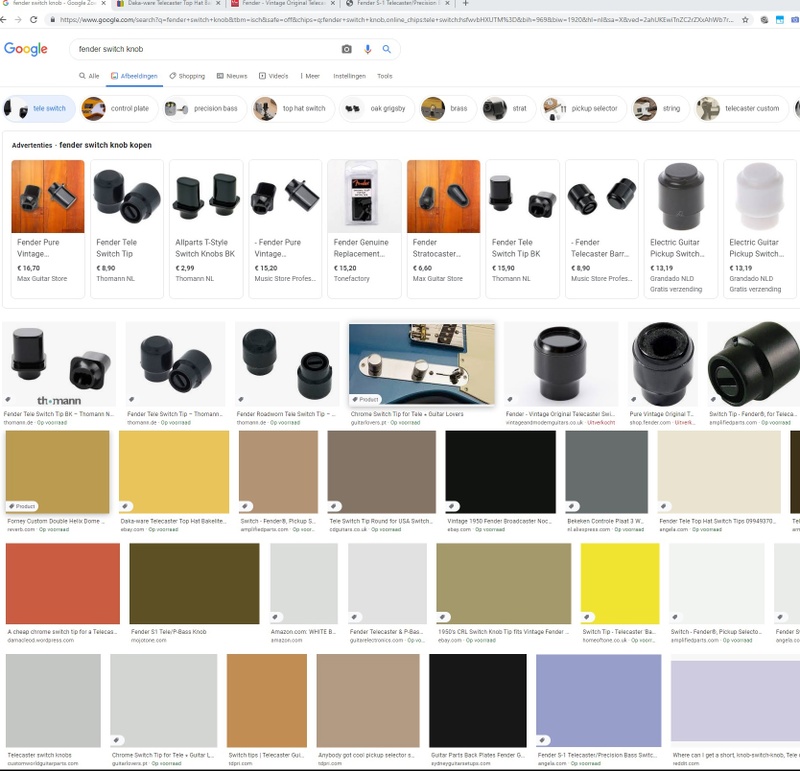Expand the Meer menu
This screenshot has height=771, width=800.
tap(310, 76)
